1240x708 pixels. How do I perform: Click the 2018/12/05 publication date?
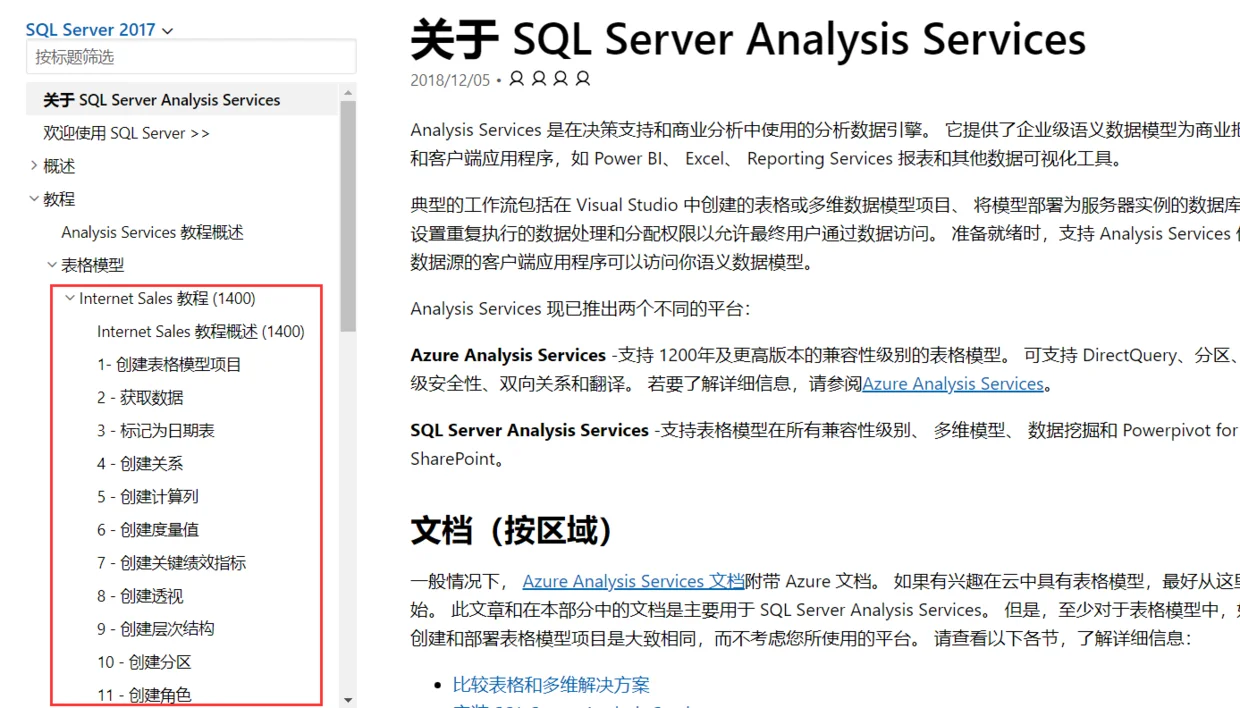click(450, 80)
